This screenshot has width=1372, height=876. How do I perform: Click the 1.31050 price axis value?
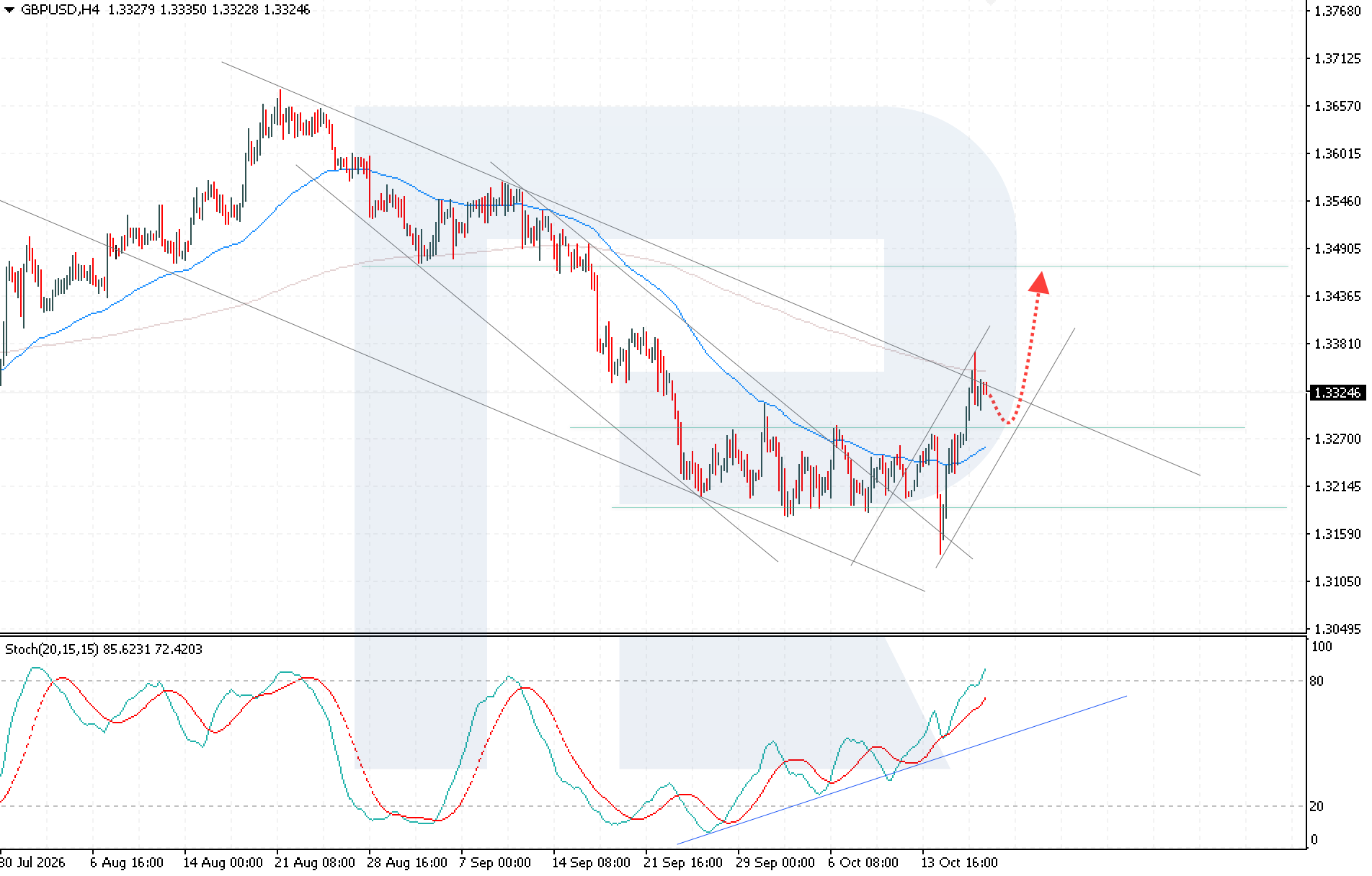[1337, 581]
